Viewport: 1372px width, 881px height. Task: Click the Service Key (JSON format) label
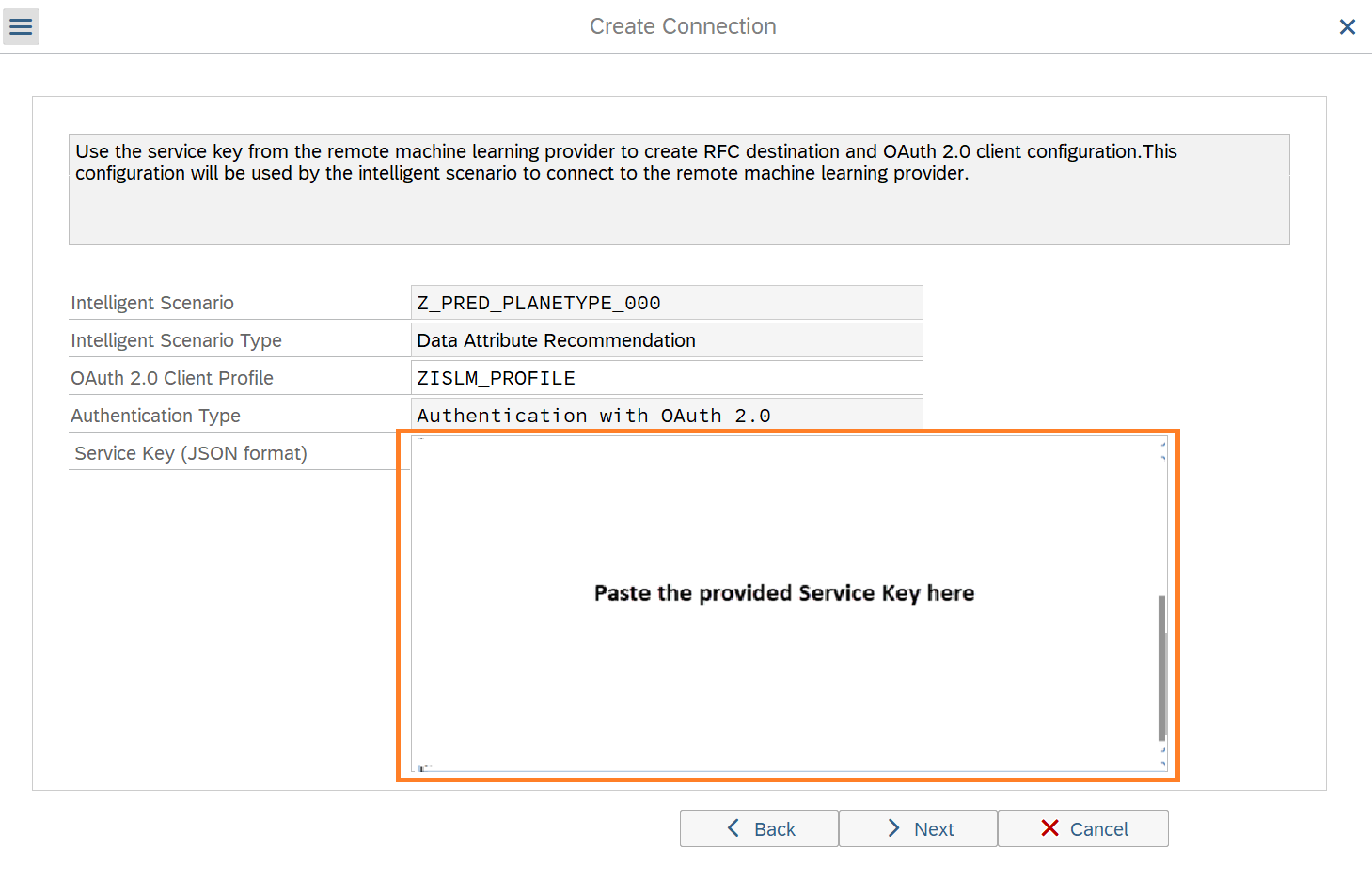point(191,453)
